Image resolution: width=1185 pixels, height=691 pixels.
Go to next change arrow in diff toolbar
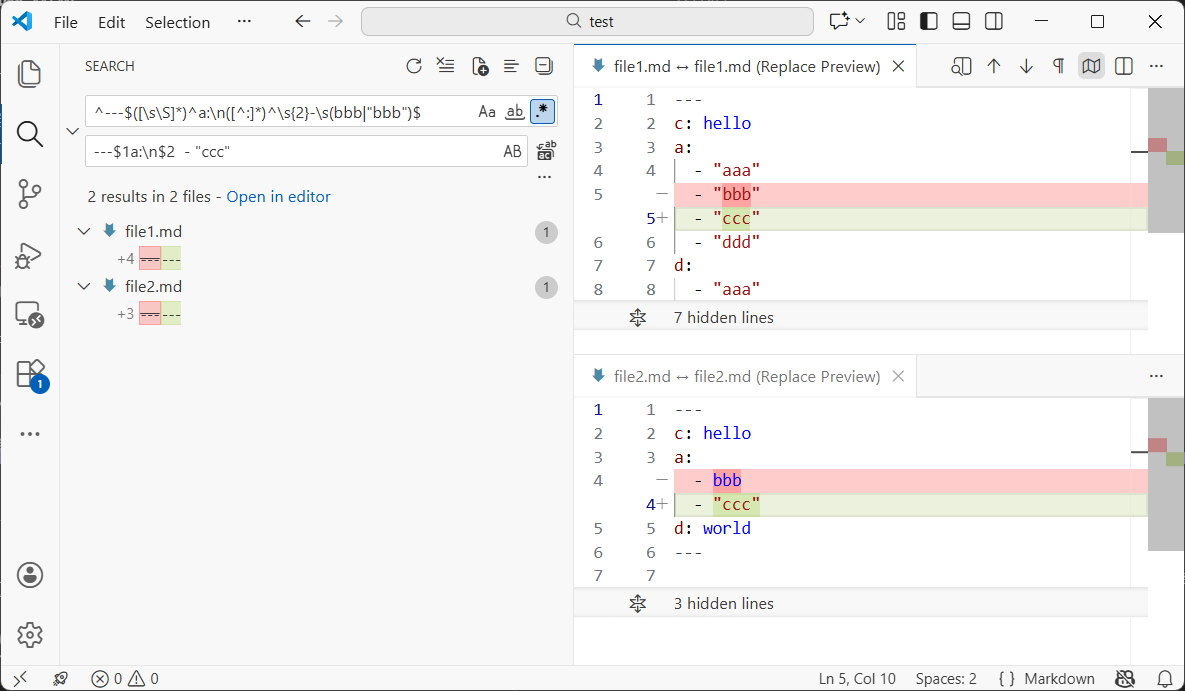pyautogui.click(x=1026, y=67)
